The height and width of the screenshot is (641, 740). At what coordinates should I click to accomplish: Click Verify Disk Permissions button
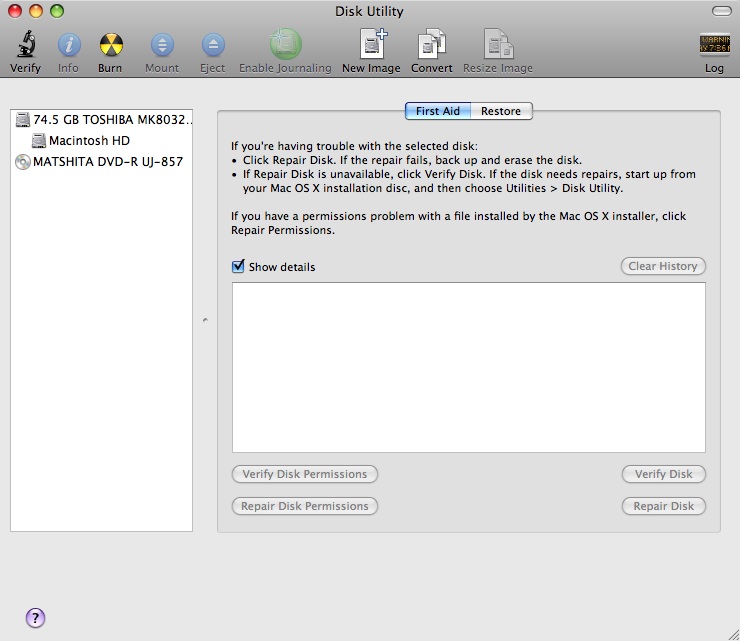point(305,474)
